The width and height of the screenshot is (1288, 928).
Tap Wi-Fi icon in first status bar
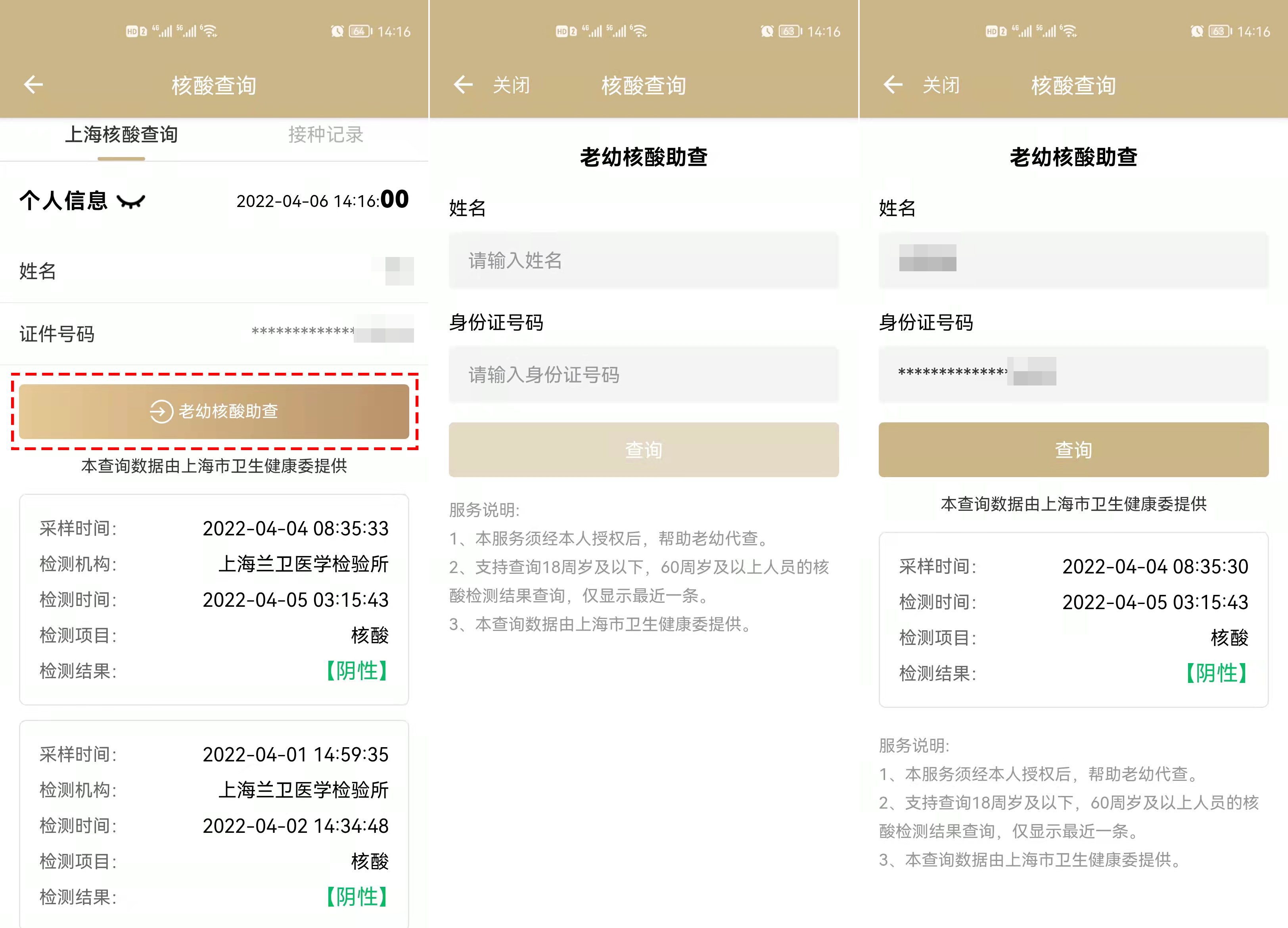tap(209, 31)
